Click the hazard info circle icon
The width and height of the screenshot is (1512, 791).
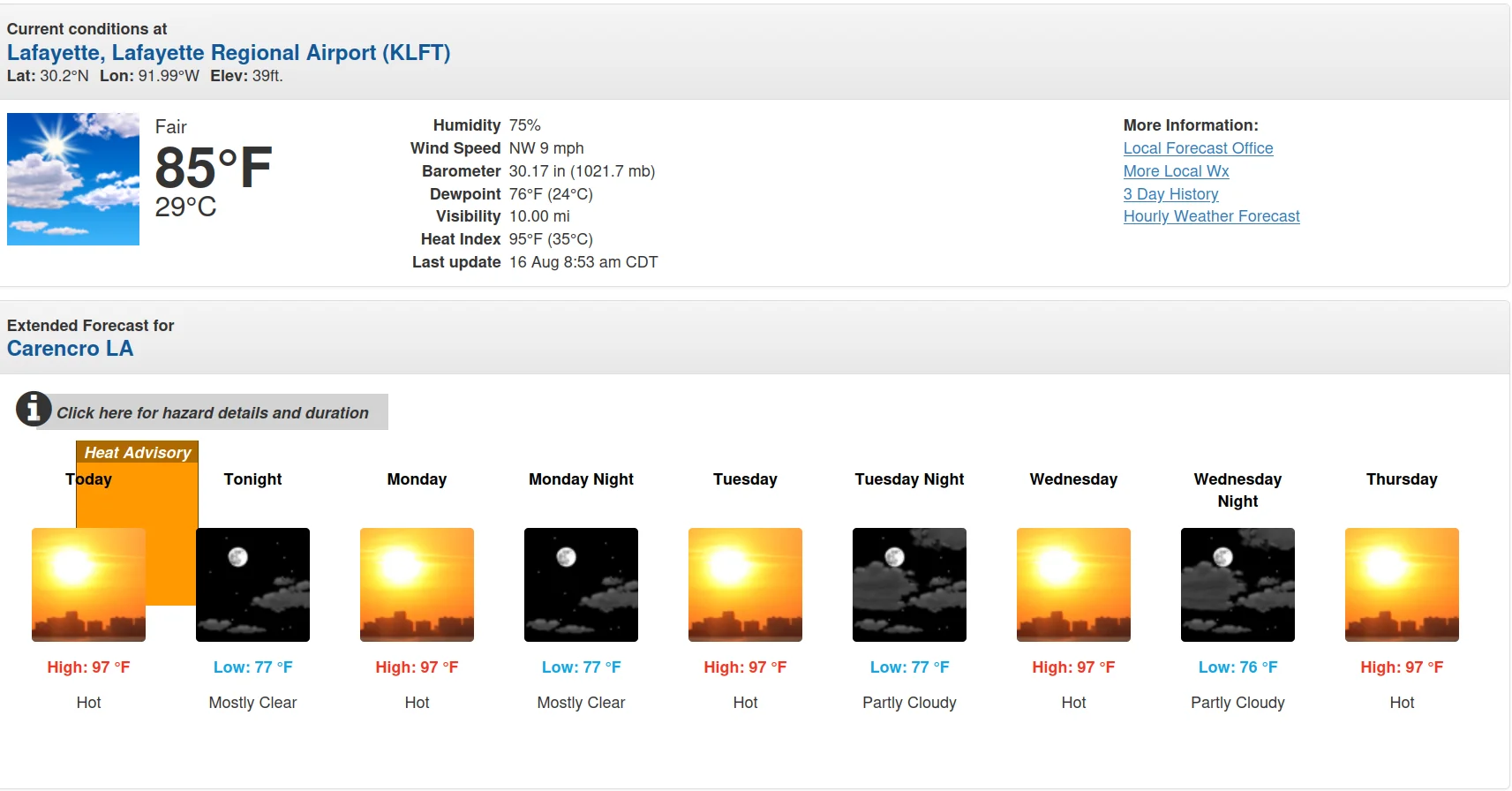[34, 409]
